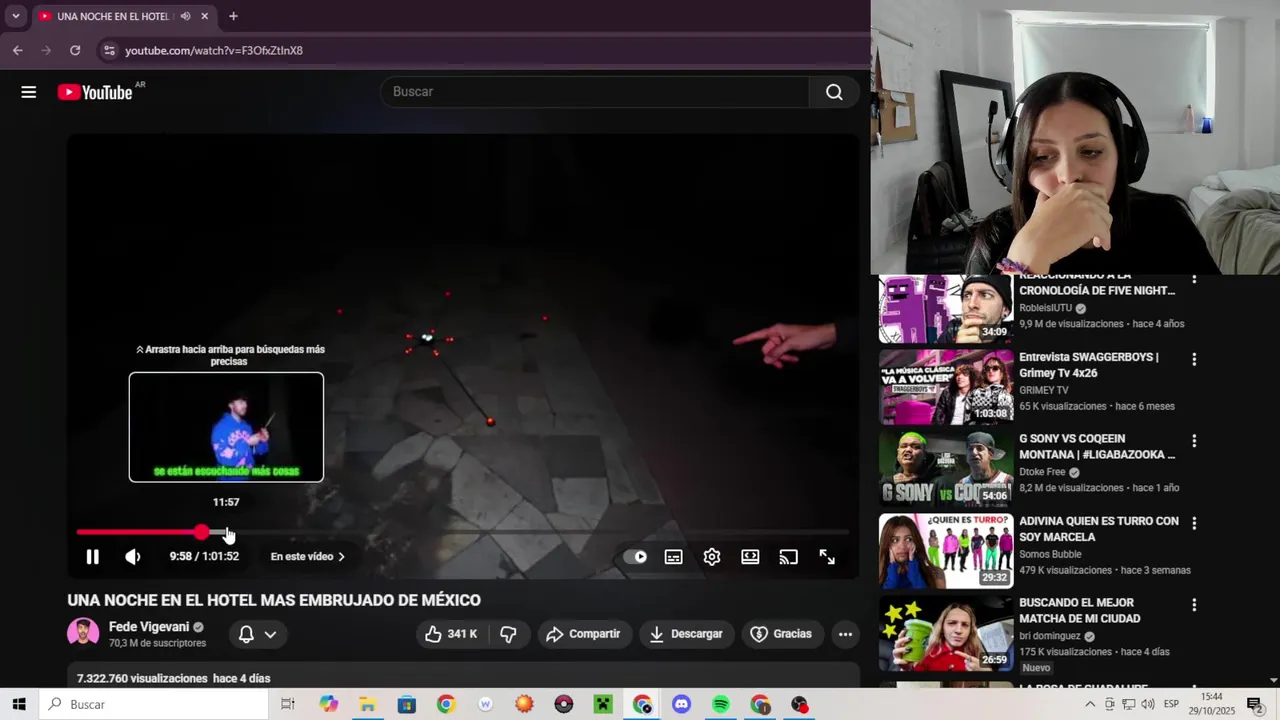Enter fullscreen mode

coord(827,557)
